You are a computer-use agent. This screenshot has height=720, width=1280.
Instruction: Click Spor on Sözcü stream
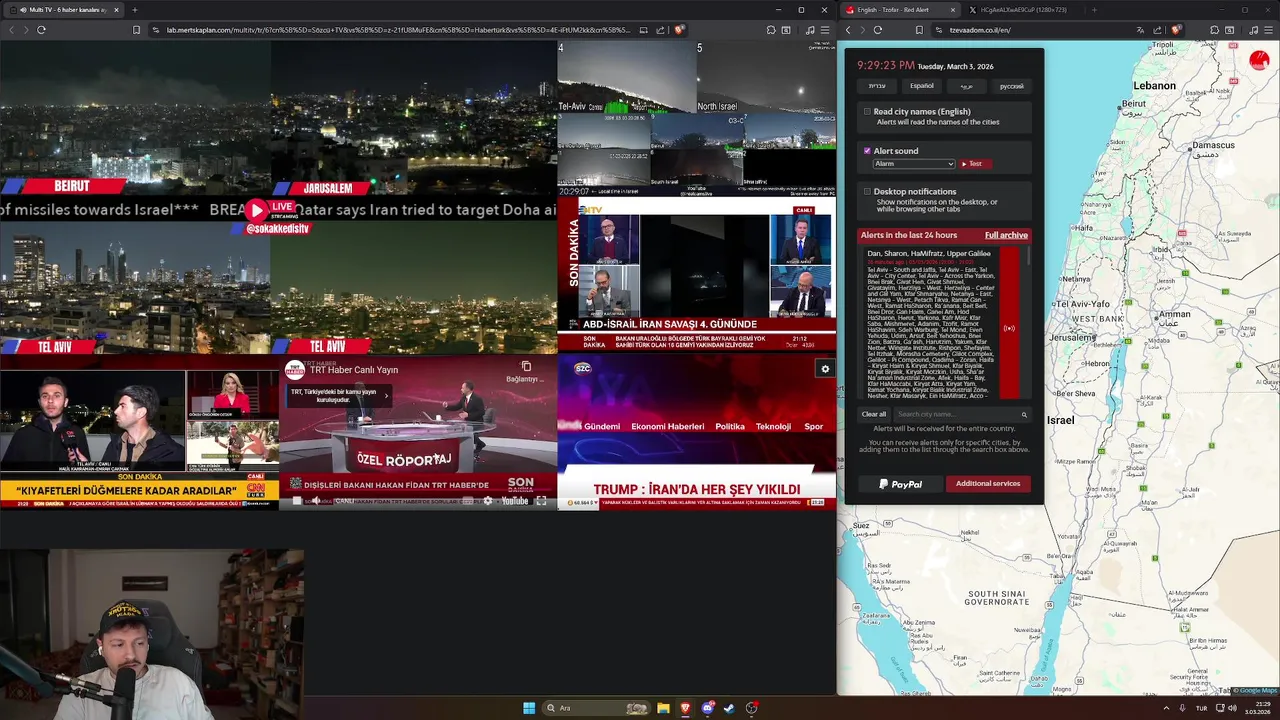814,426
